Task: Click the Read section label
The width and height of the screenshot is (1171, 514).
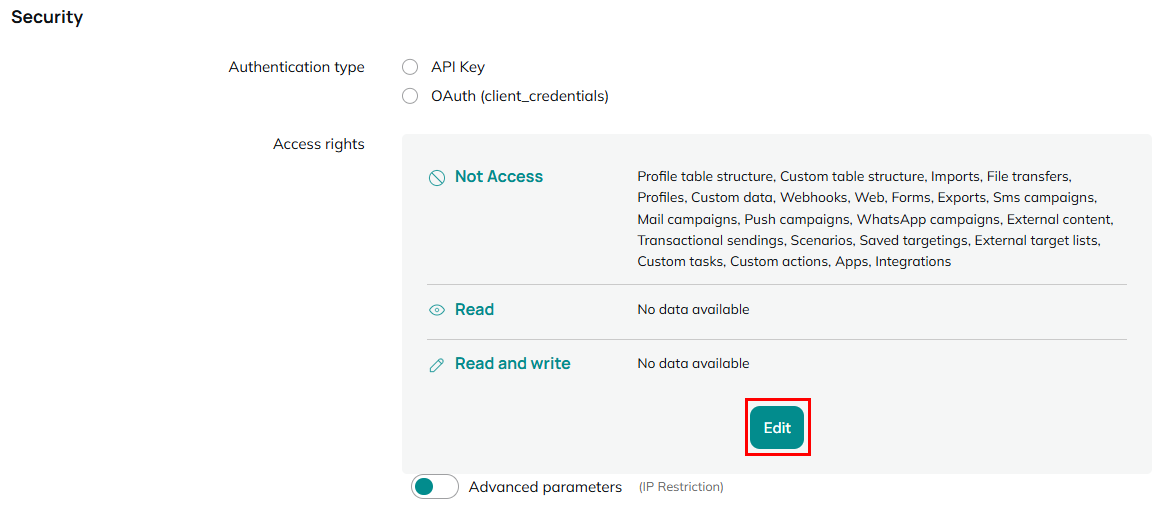Action: click(x=474, y=309)
